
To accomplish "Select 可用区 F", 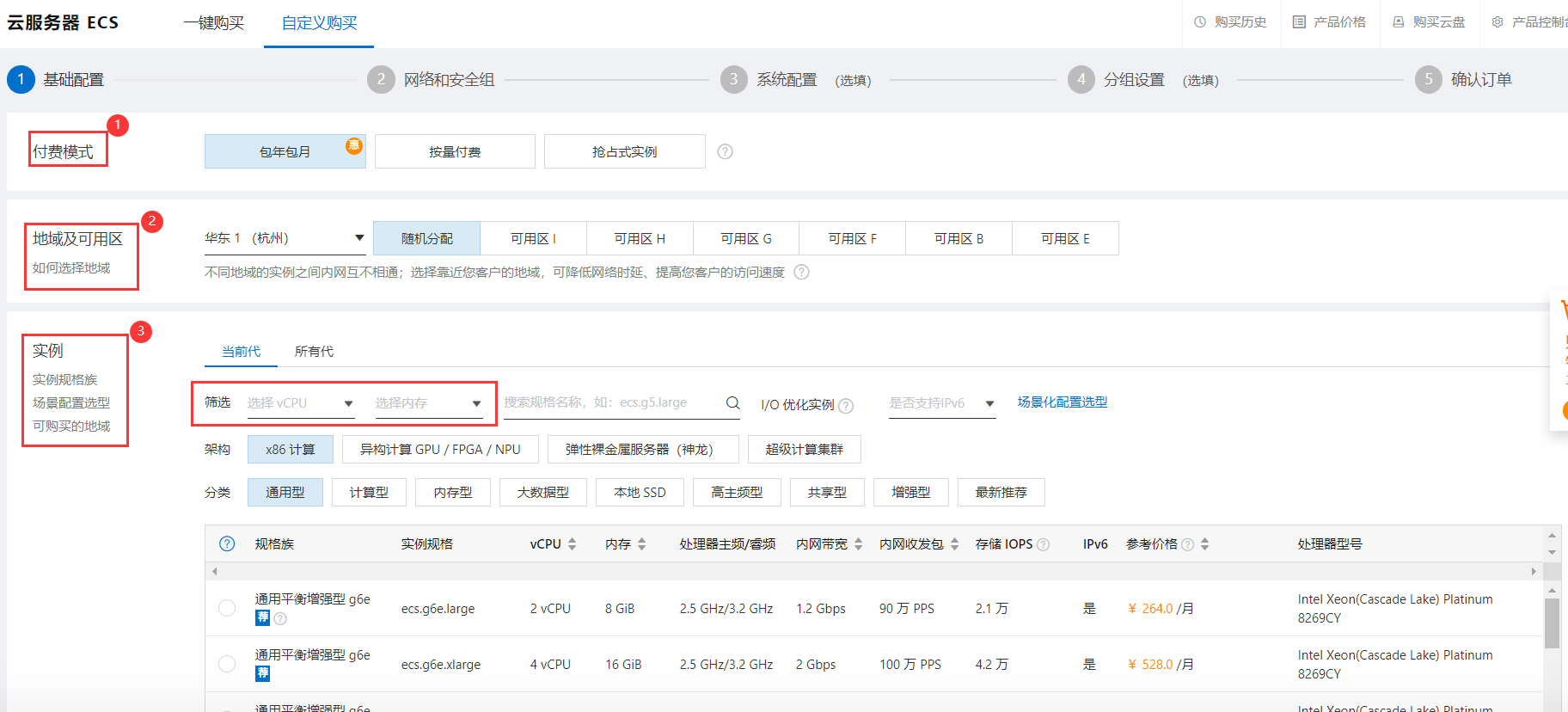I will (x=852, y=238).
